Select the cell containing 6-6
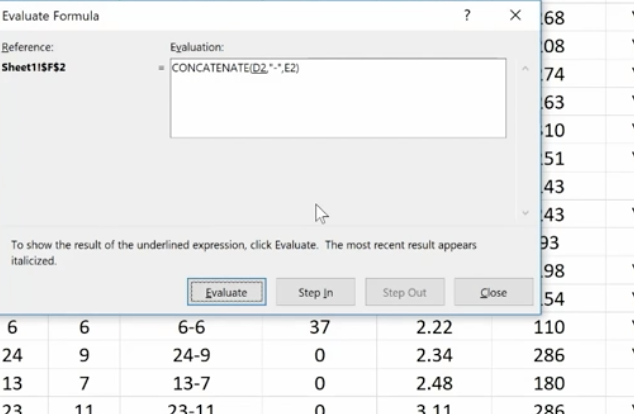 (x=192, y=328)
